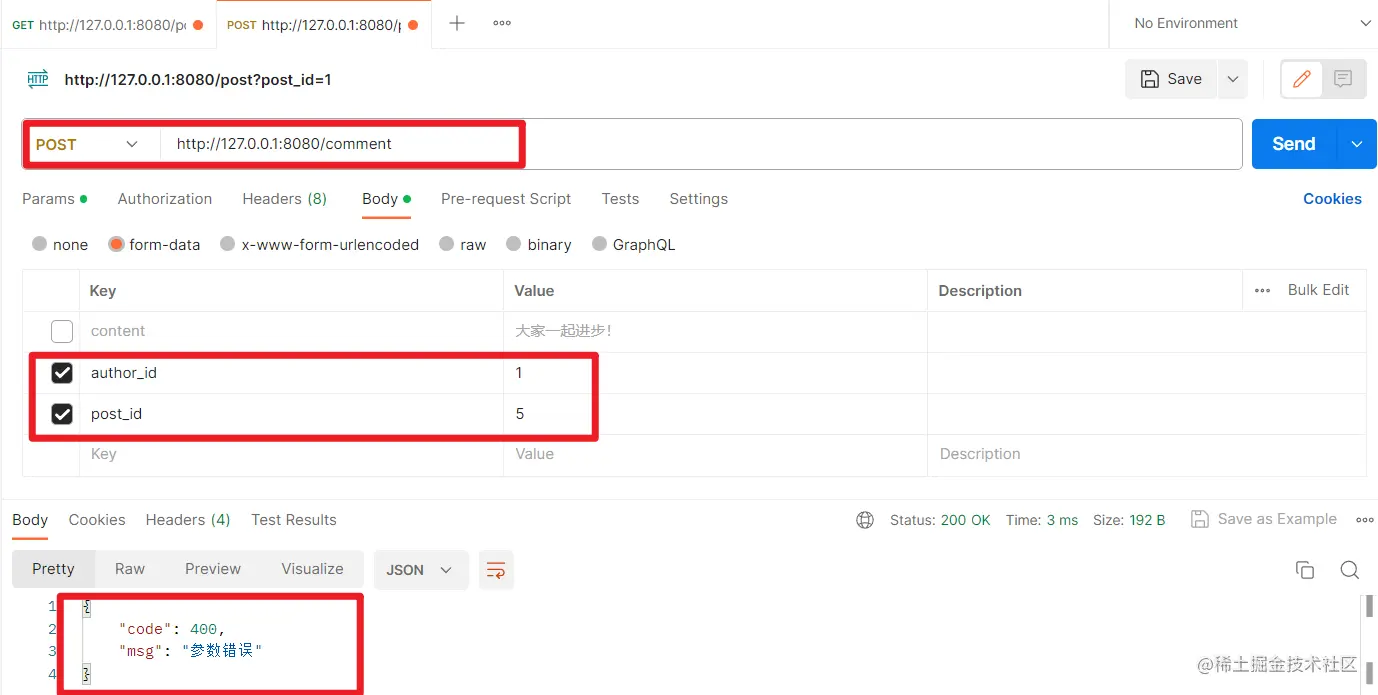1378x695 pixels.
Task: Open the Params tab
Action: (x=54, y=199)
